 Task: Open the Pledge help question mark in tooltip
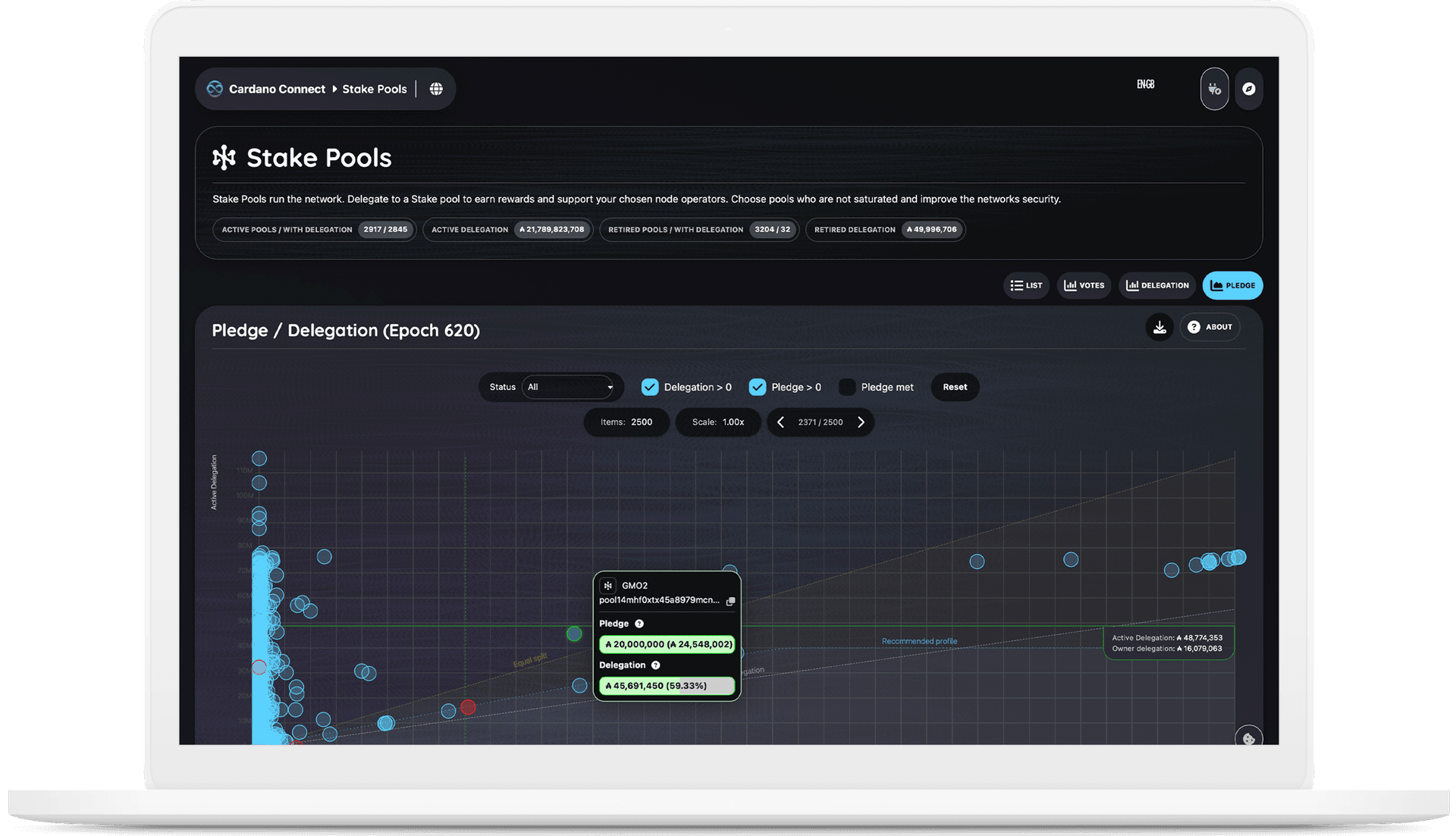click(639, 624)
